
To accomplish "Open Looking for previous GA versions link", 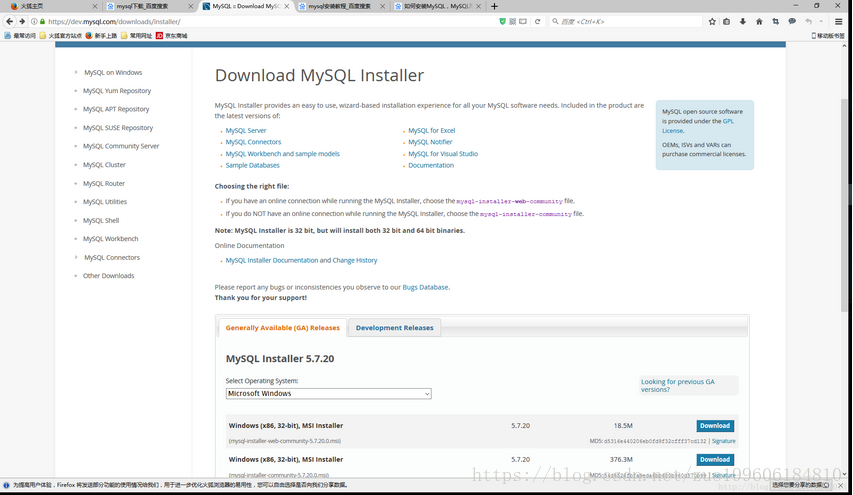I will click(678, 386).
